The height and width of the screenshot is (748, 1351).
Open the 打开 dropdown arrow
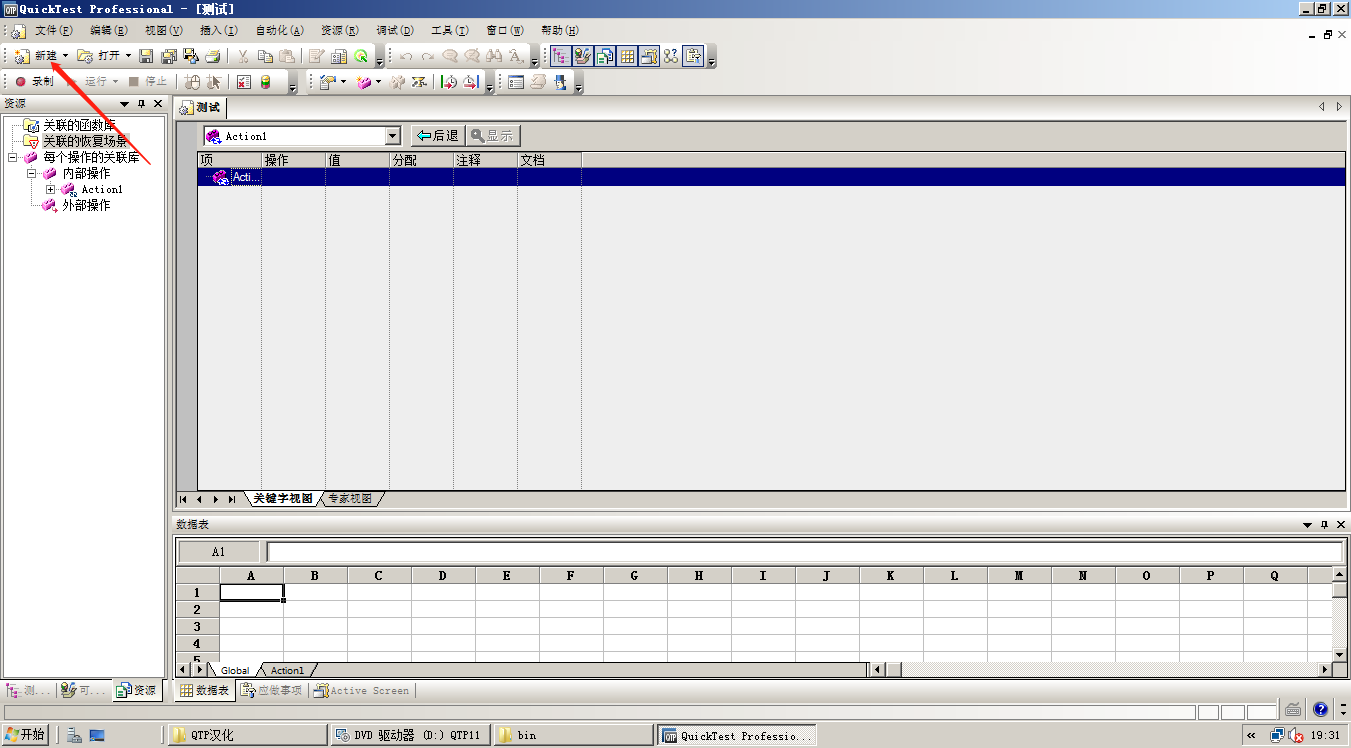click(x=128, y=56)
